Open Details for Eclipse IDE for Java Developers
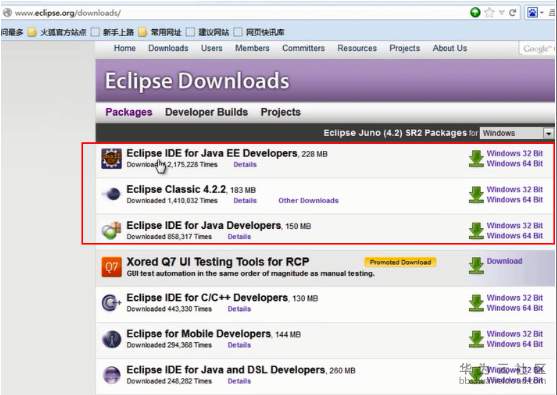Viewport: 557px width, 395px height. tap(239, 237)
